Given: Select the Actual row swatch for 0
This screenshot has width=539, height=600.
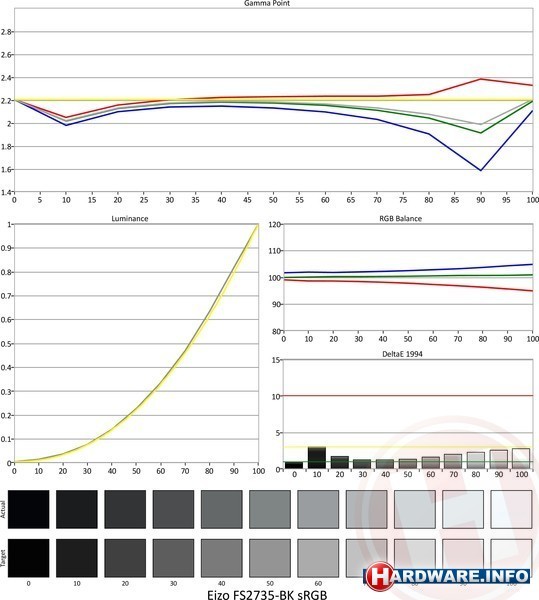Looking at the screenshot, I should 28,509.
